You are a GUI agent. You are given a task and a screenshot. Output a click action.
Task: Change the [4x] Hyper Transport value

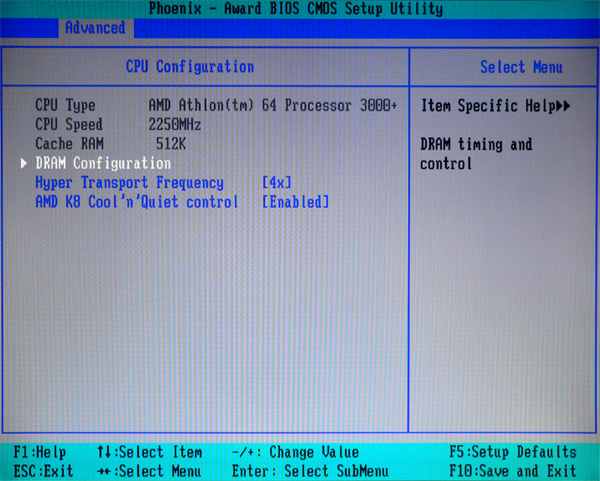277,183
